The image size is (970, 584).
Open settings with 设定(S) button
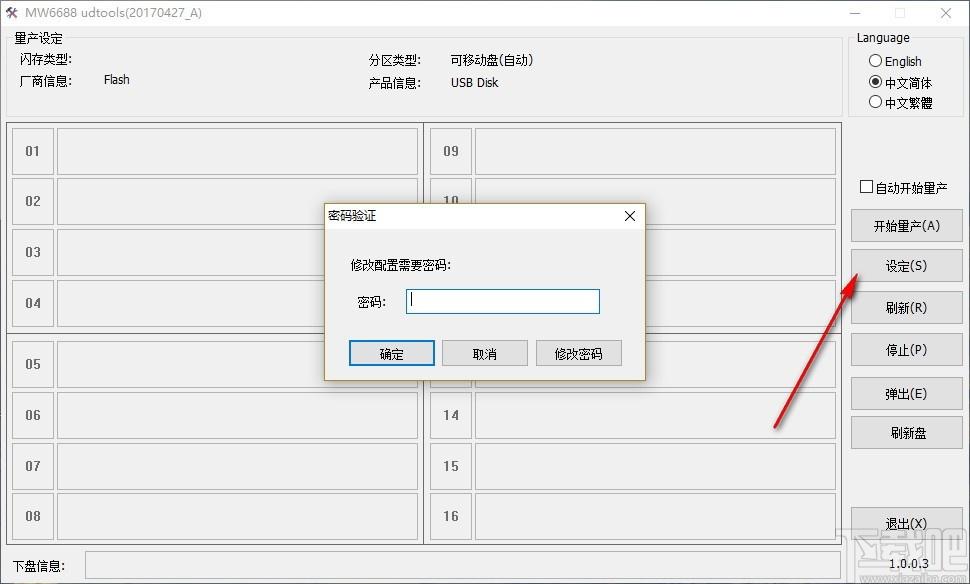[906, 266]
